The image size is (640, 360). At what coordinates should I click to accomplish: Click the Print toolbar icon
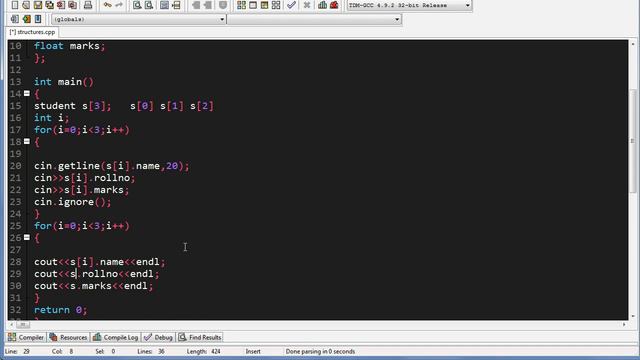click(x=88, y=5)
